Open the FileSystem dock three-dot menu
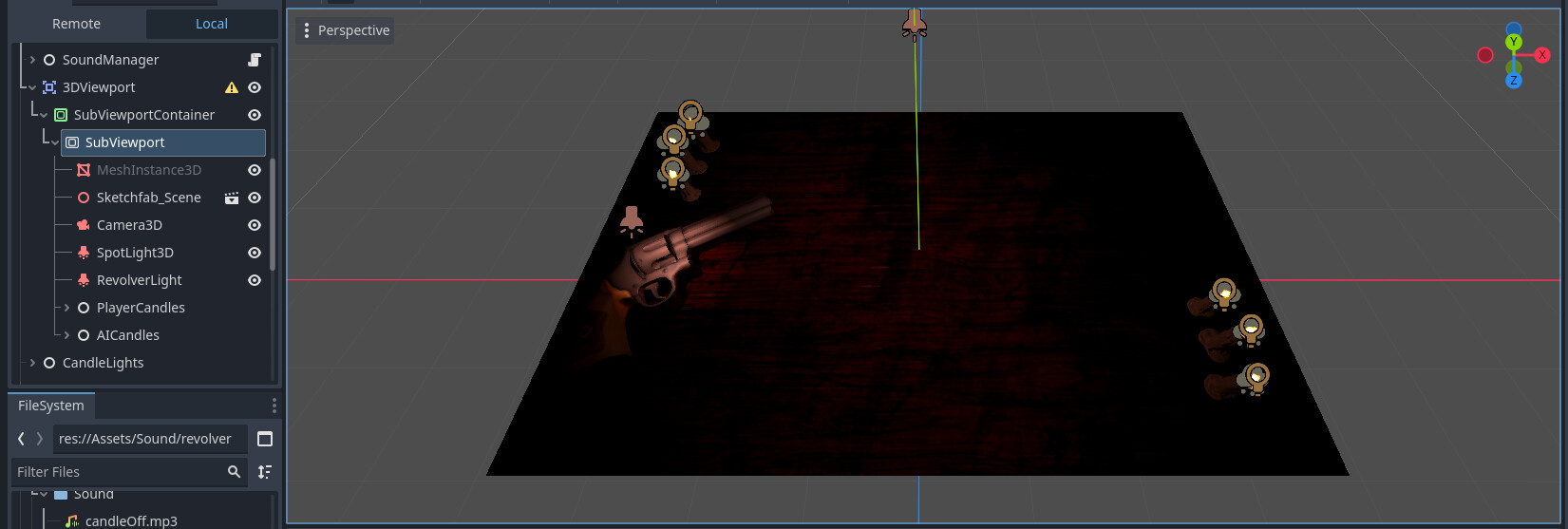 [274, 406]
